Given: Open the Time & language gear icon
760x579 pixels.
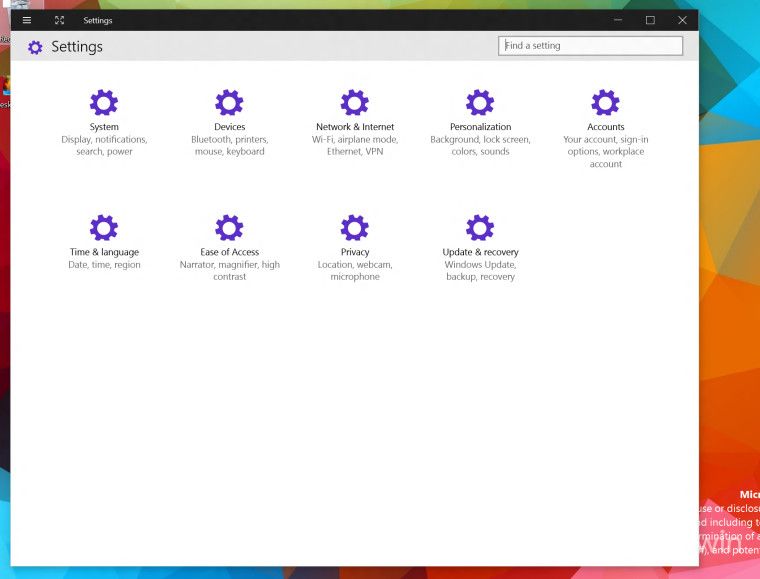Looking at the screenshot, I should point(104,227).
